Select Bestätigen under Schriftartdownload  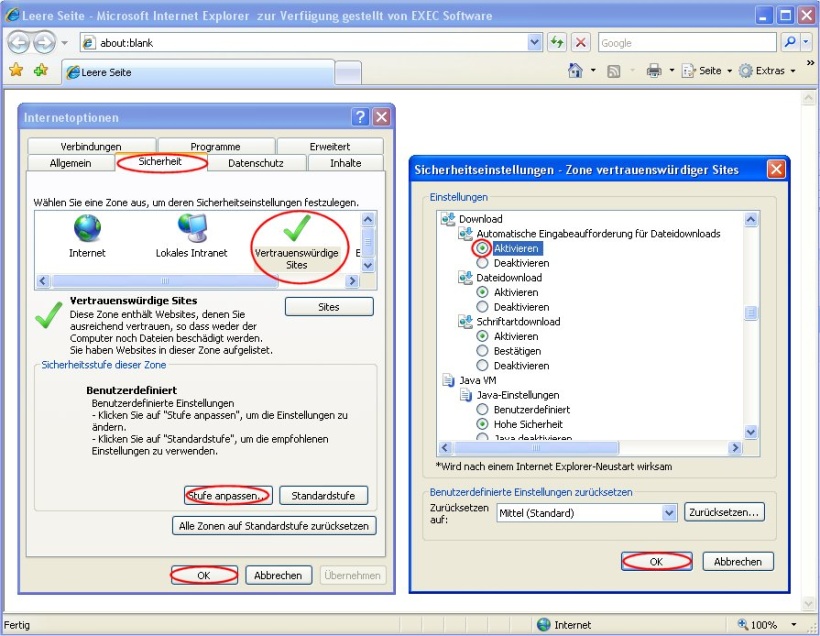(482, 351)
